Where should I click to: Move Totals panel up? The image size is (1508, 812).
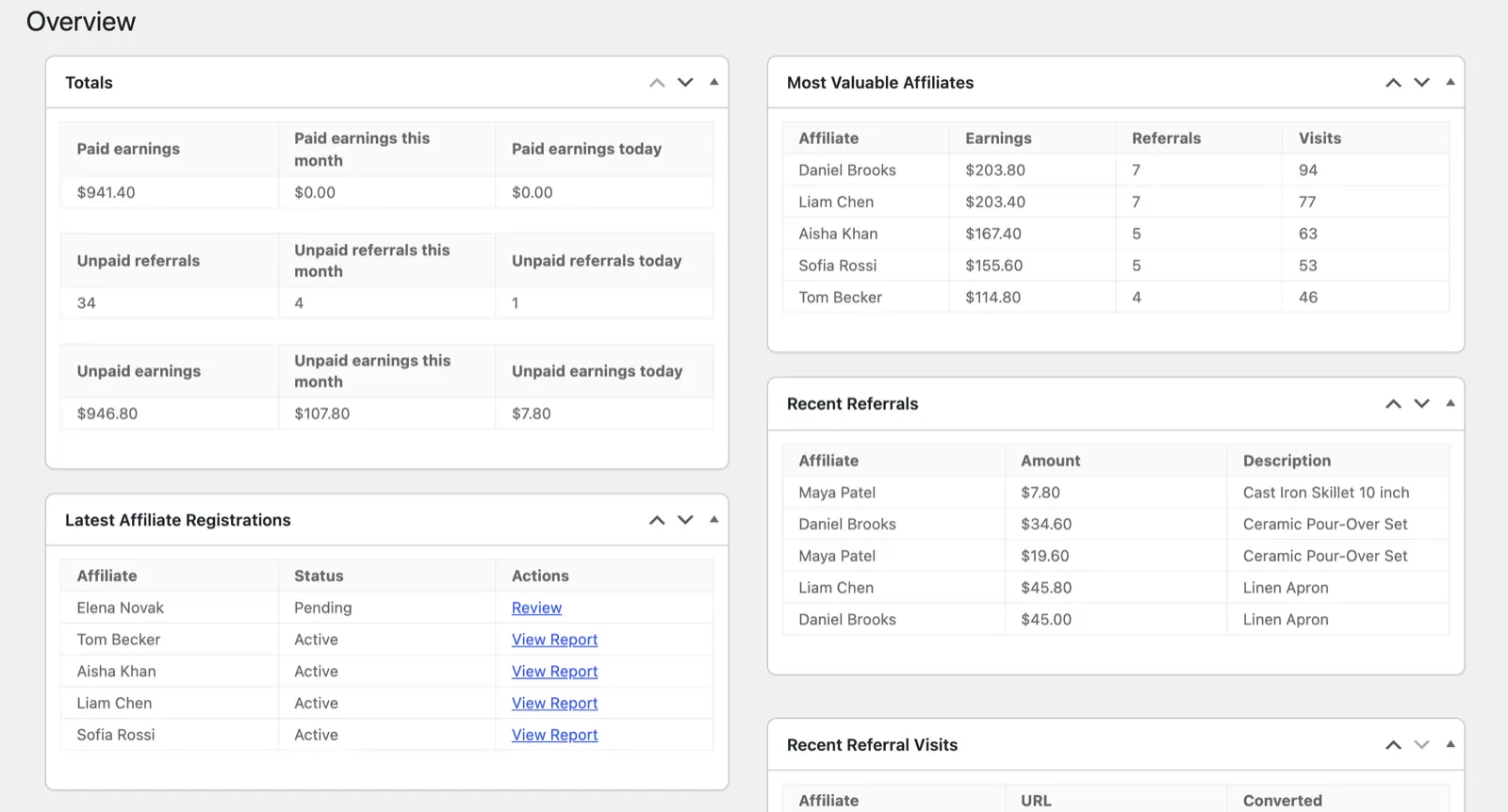(657, 83)
